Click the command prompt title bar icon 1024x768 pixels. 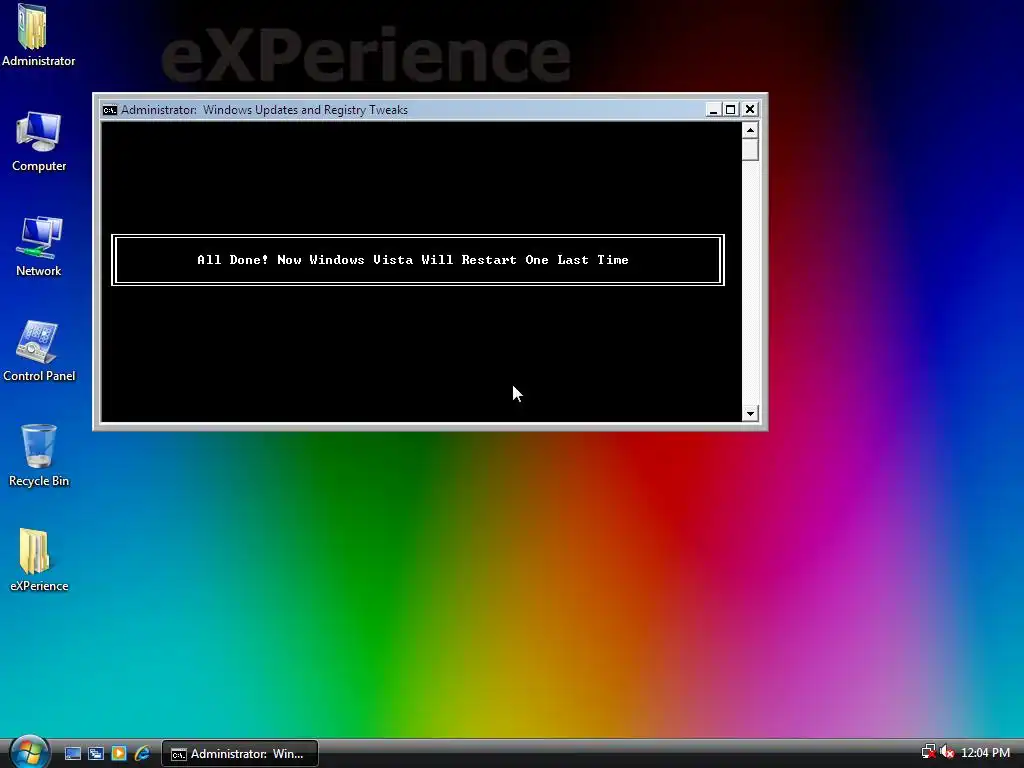(110, 110)
